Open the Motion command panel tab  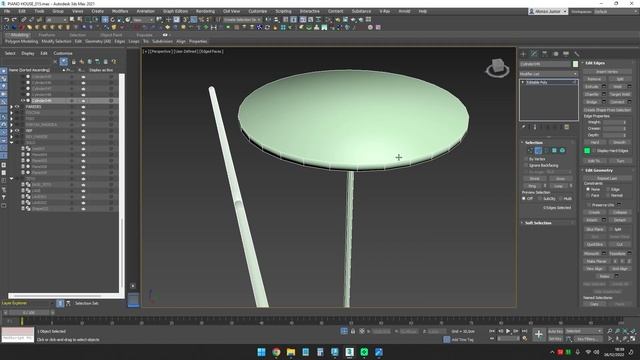555,53
